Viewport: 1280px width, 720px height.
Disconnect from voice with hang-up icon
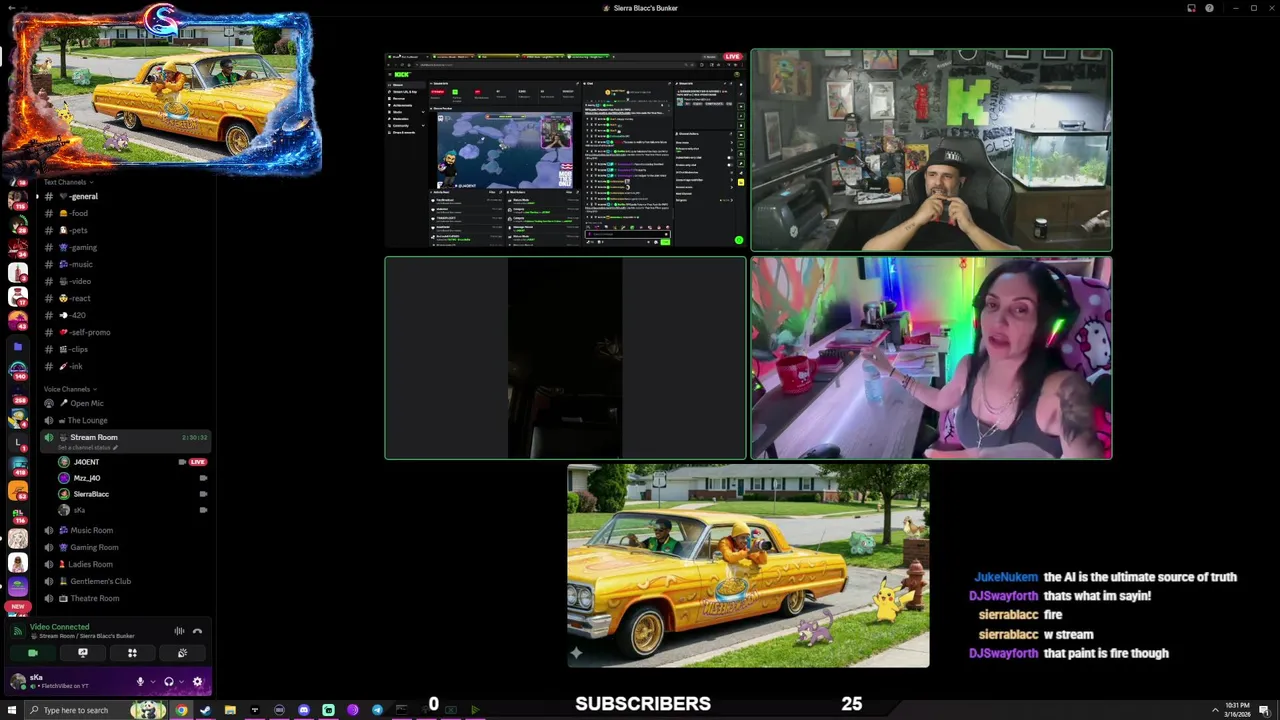[x=197, y=631]
